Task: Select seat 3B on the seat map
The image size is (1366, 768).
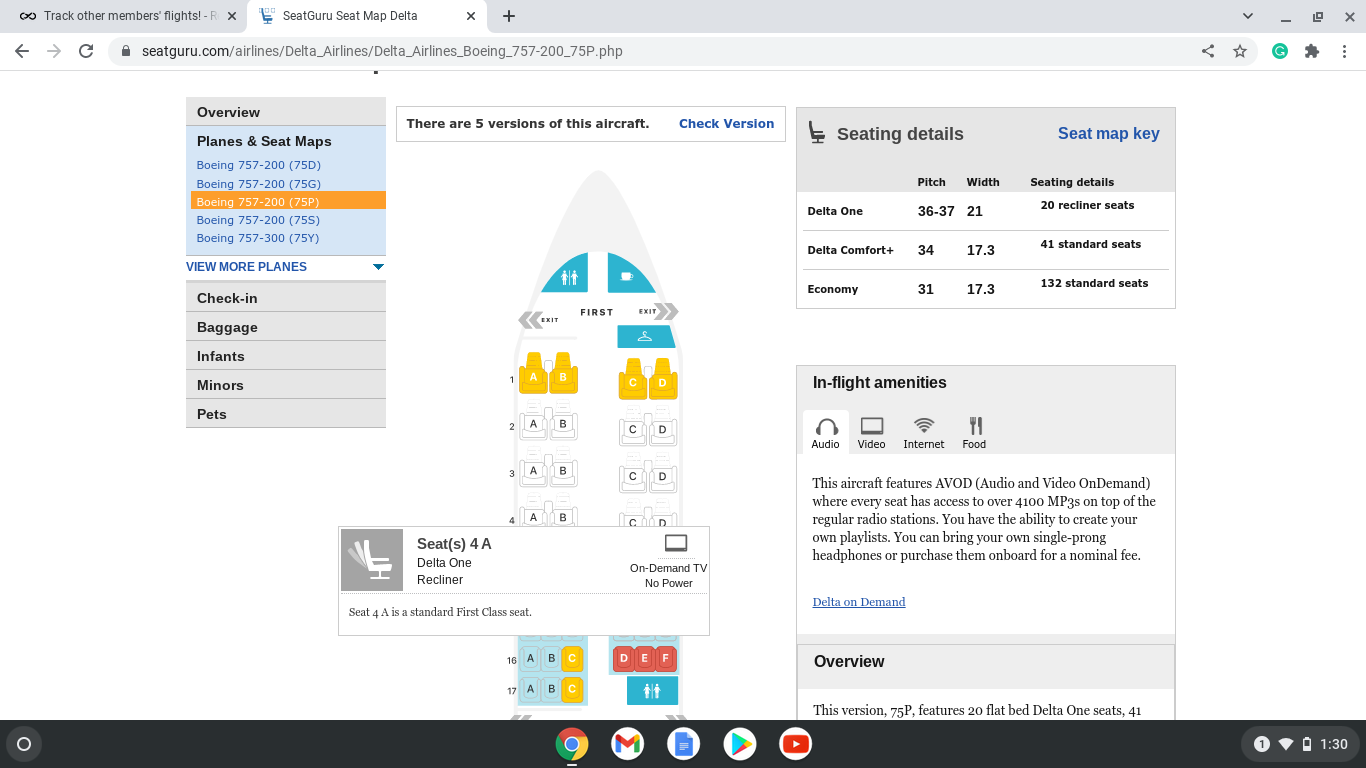Action: 563,471
